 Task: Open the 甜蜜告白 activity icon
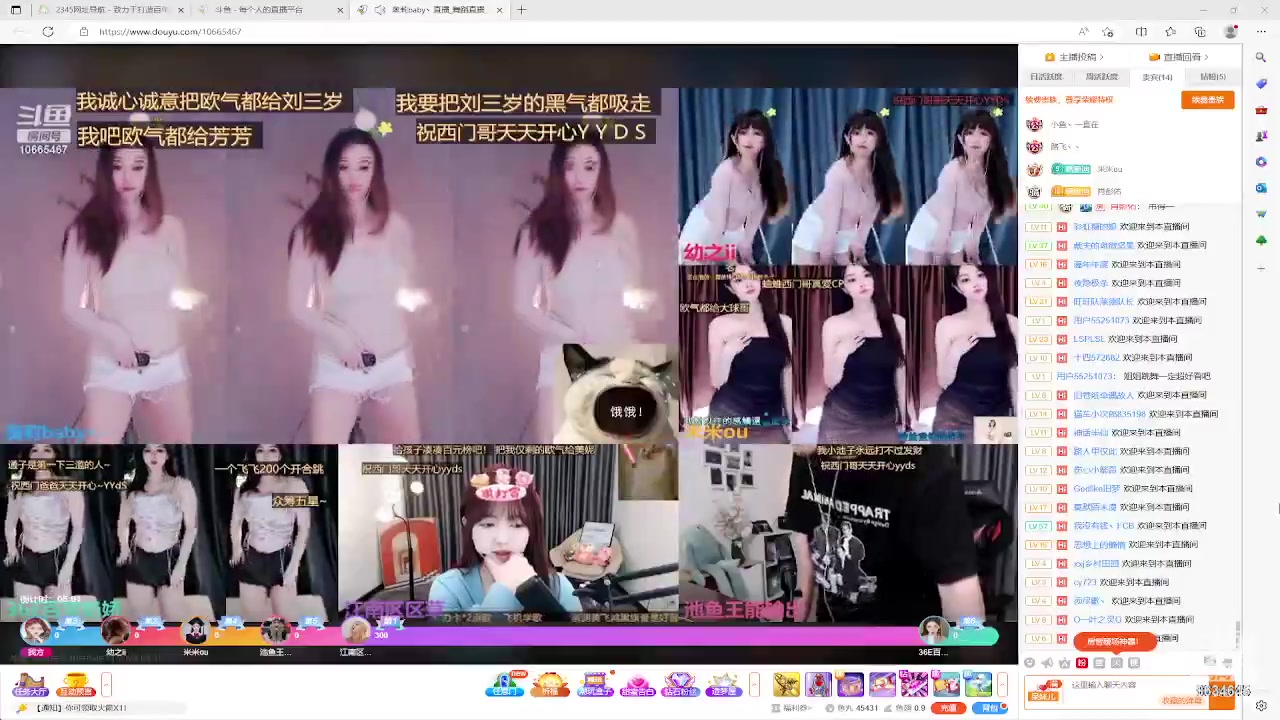637,685
